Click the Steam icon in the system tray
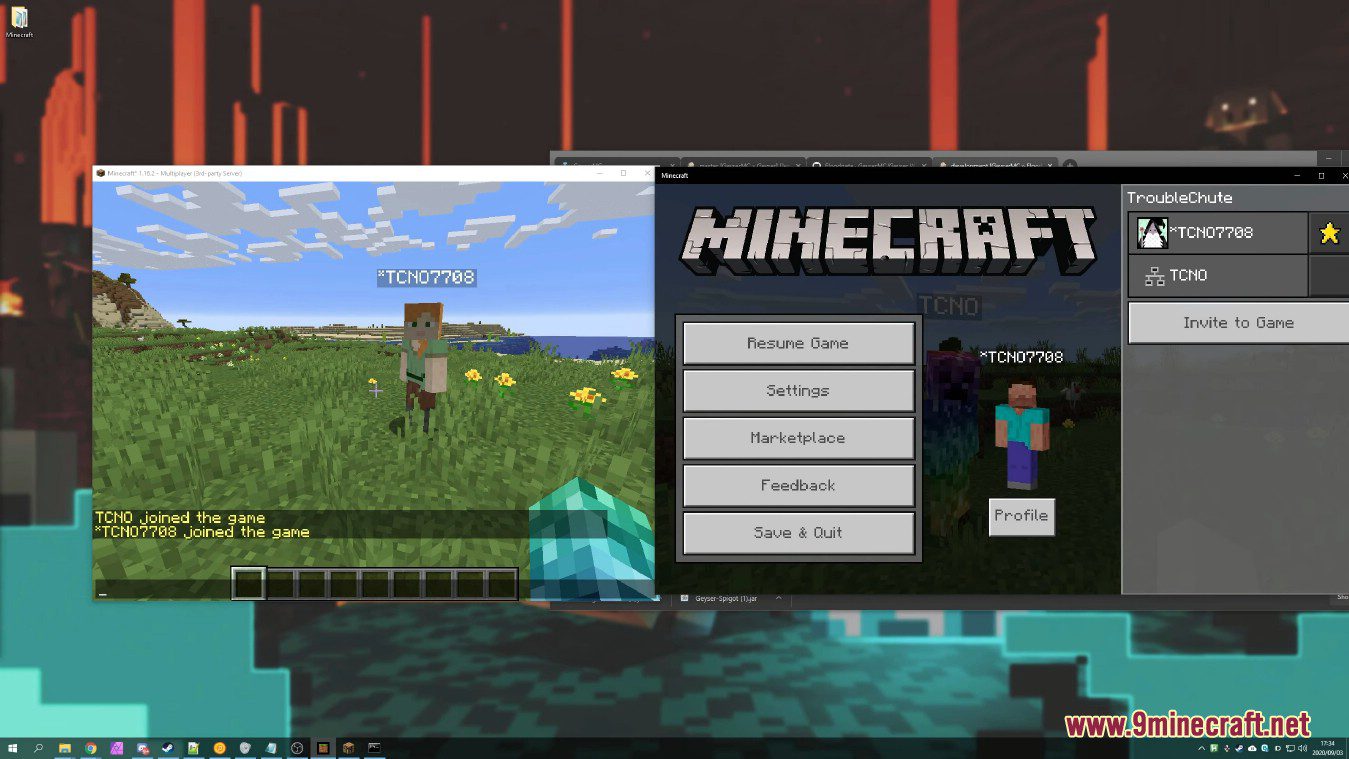Screen dimensions: 1349x759 1239,748
